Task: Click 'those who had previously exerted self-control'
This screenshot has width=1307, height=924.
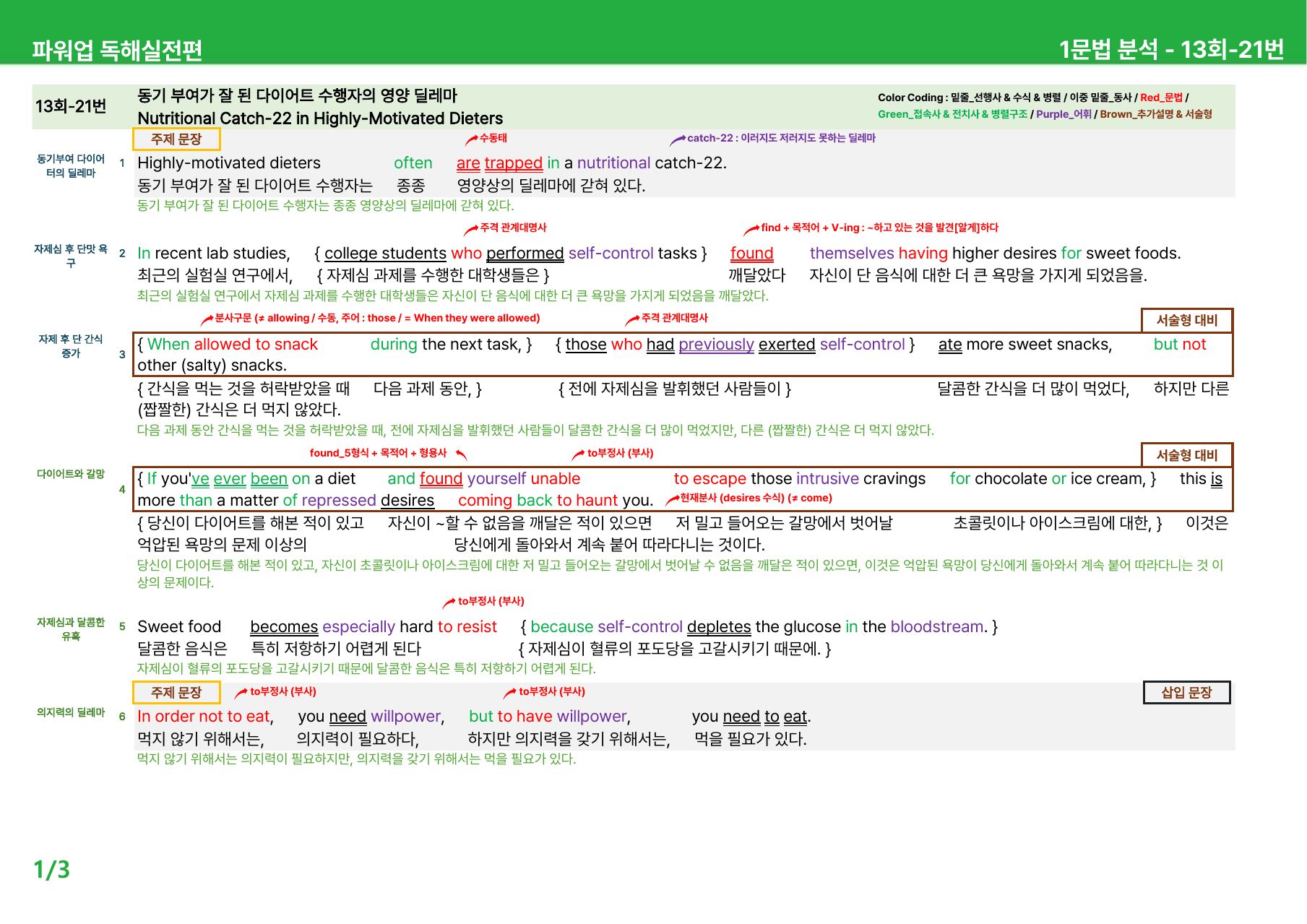Action: pos(735,345)
